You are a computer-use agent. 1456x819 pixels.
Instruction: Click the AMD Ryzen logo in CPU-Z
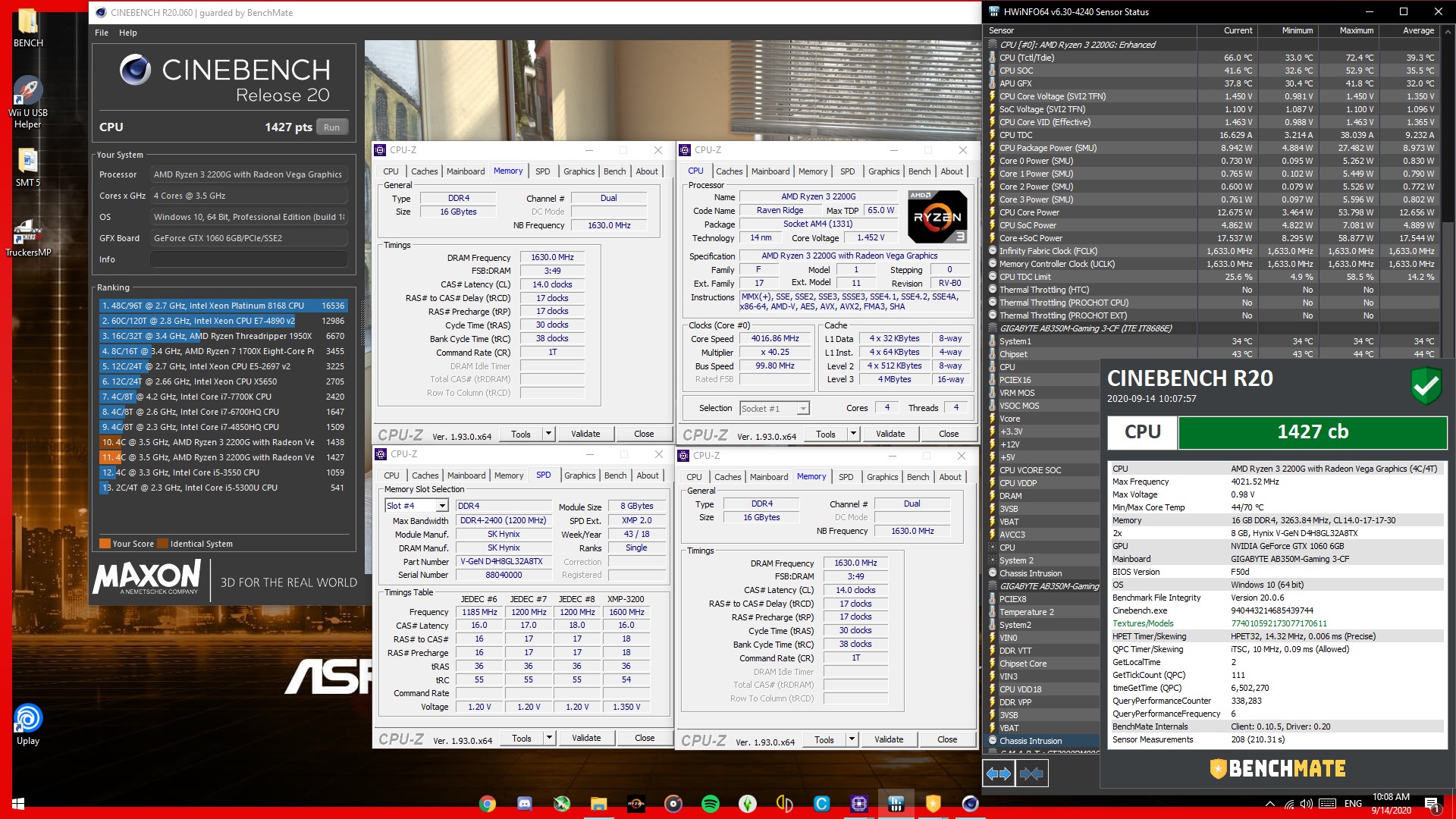937,217
